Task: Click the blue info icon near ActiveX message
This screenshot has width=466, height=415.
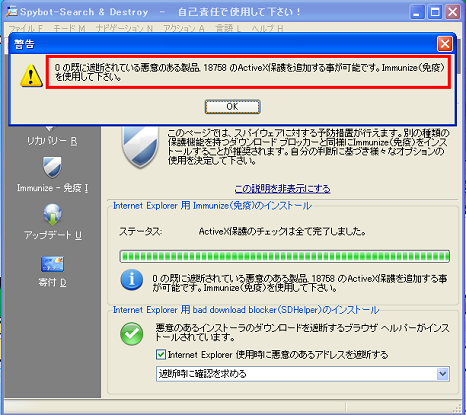Action: (x=132, y=279)
